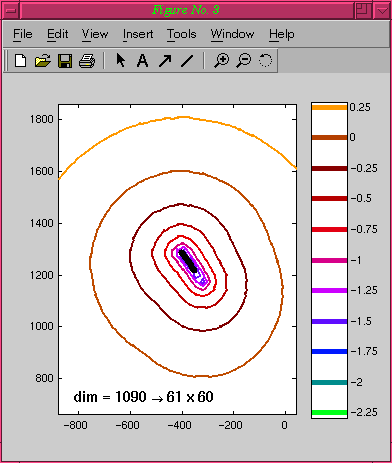
Task: Click the black contour core in plot
Action: coord(188,262)
